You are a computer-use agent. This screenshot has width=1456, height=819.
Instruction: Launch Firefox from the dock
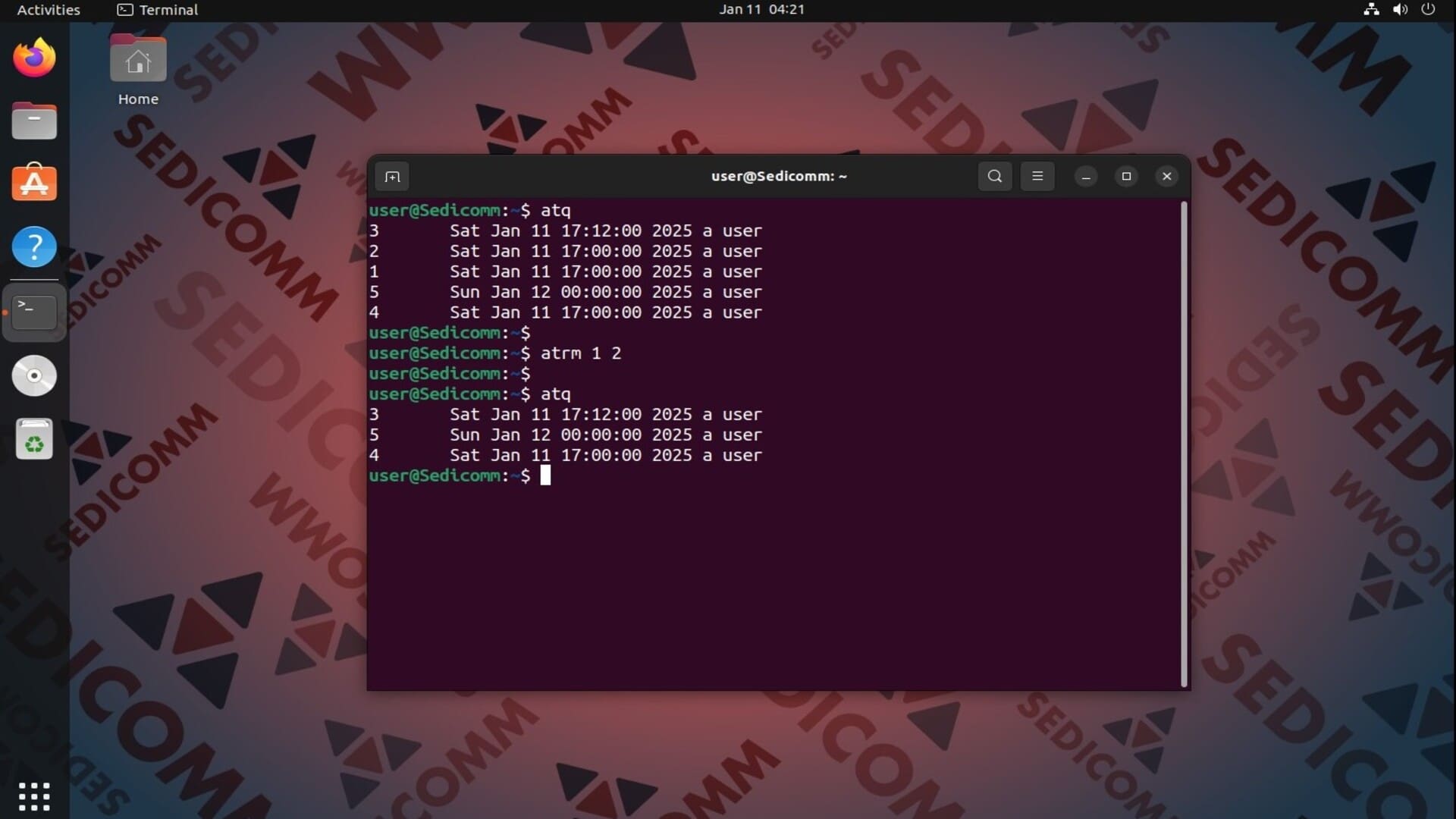pos(34,58)
